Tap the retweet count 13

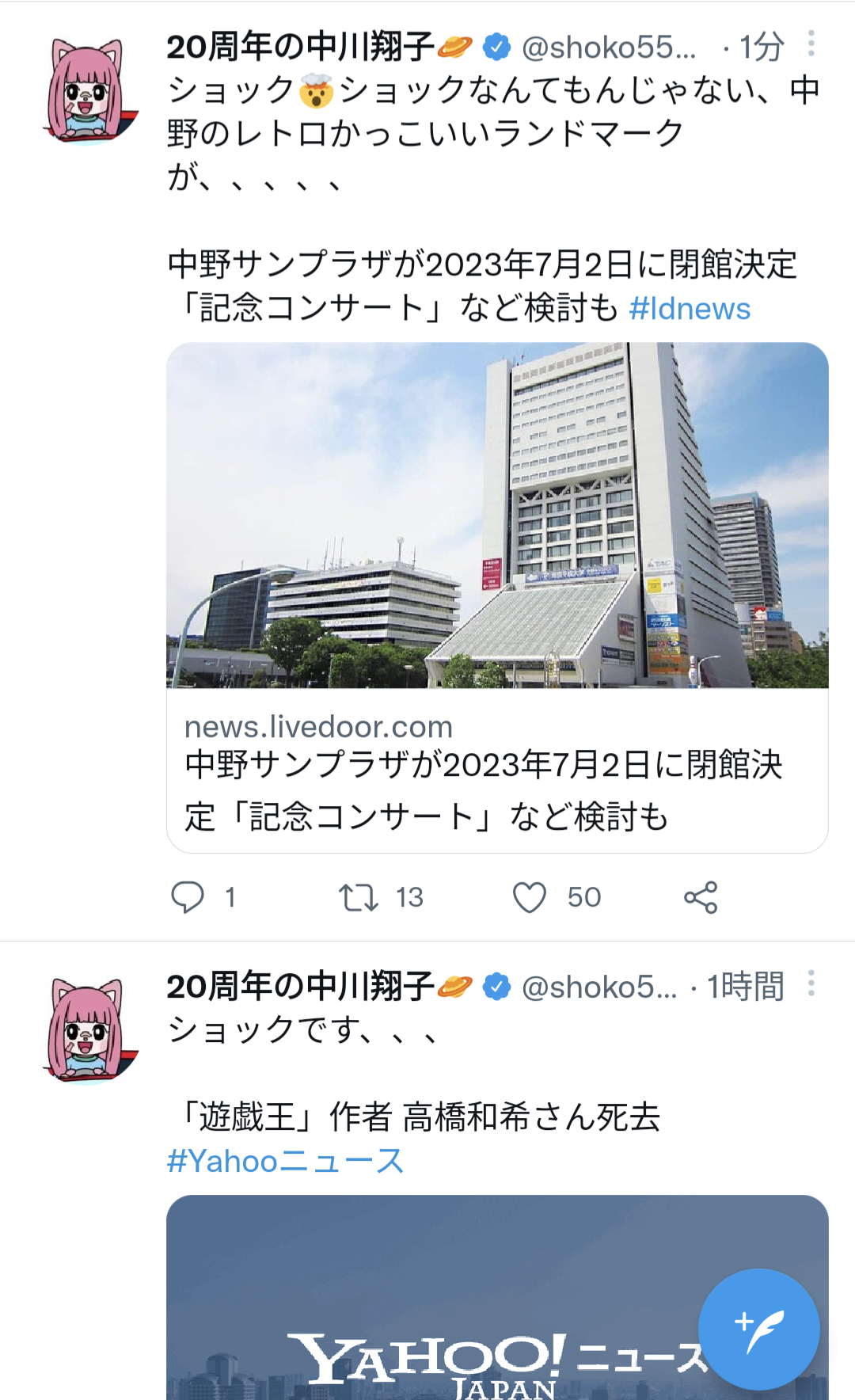pos(409,898)
